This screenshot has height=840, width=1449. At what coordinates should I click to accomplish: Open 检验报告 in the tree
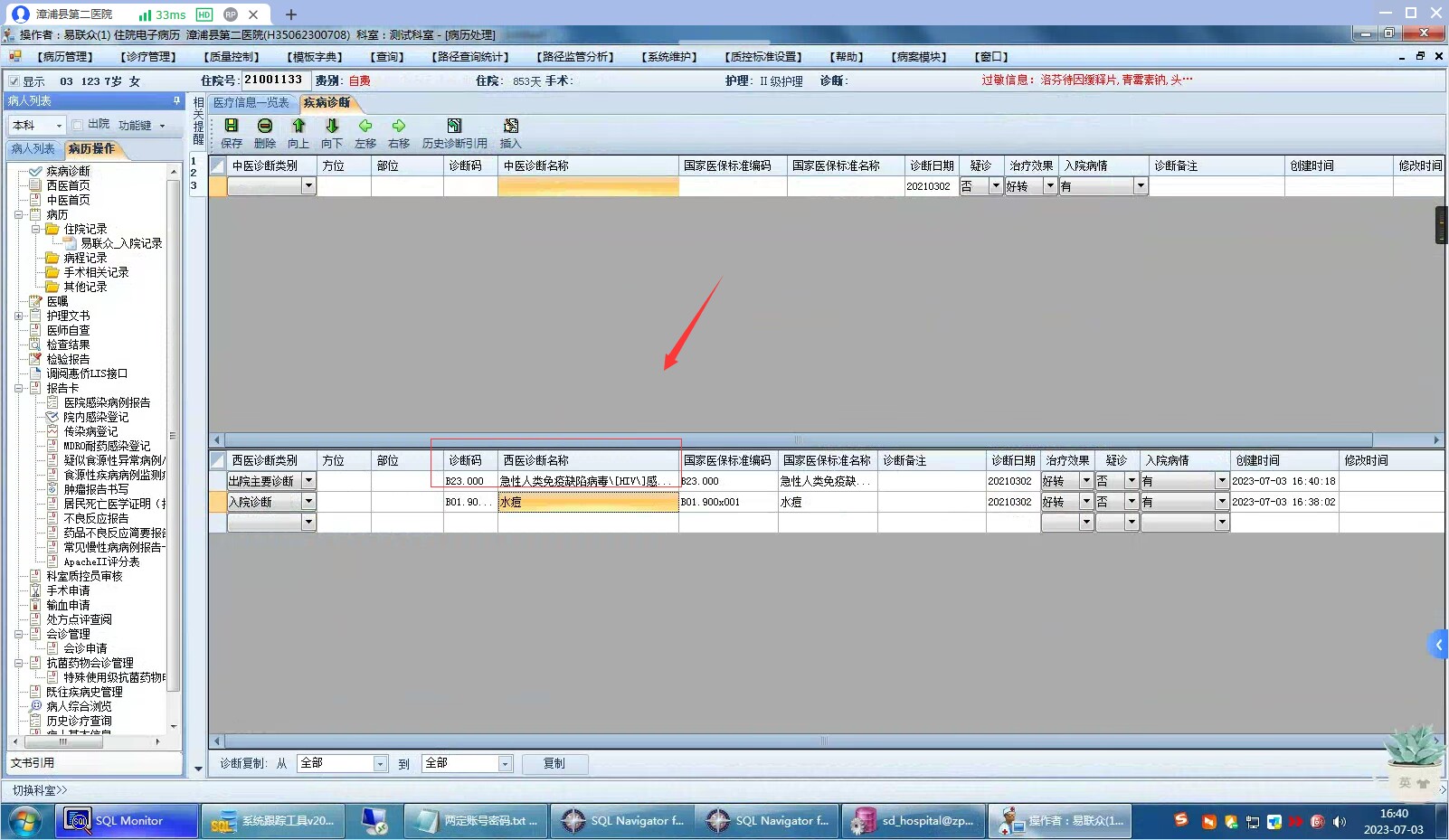68,359
